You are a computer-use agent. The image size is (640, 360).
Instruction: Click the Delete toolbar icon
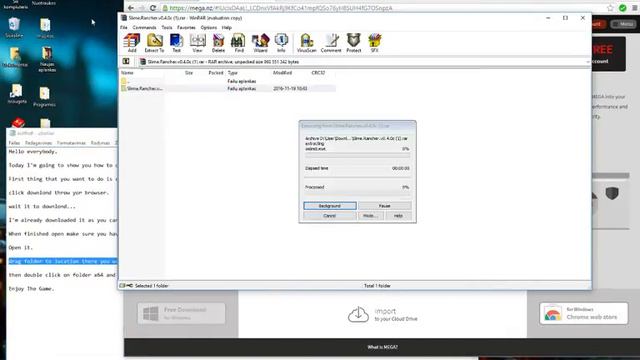(x=218, y=43)
